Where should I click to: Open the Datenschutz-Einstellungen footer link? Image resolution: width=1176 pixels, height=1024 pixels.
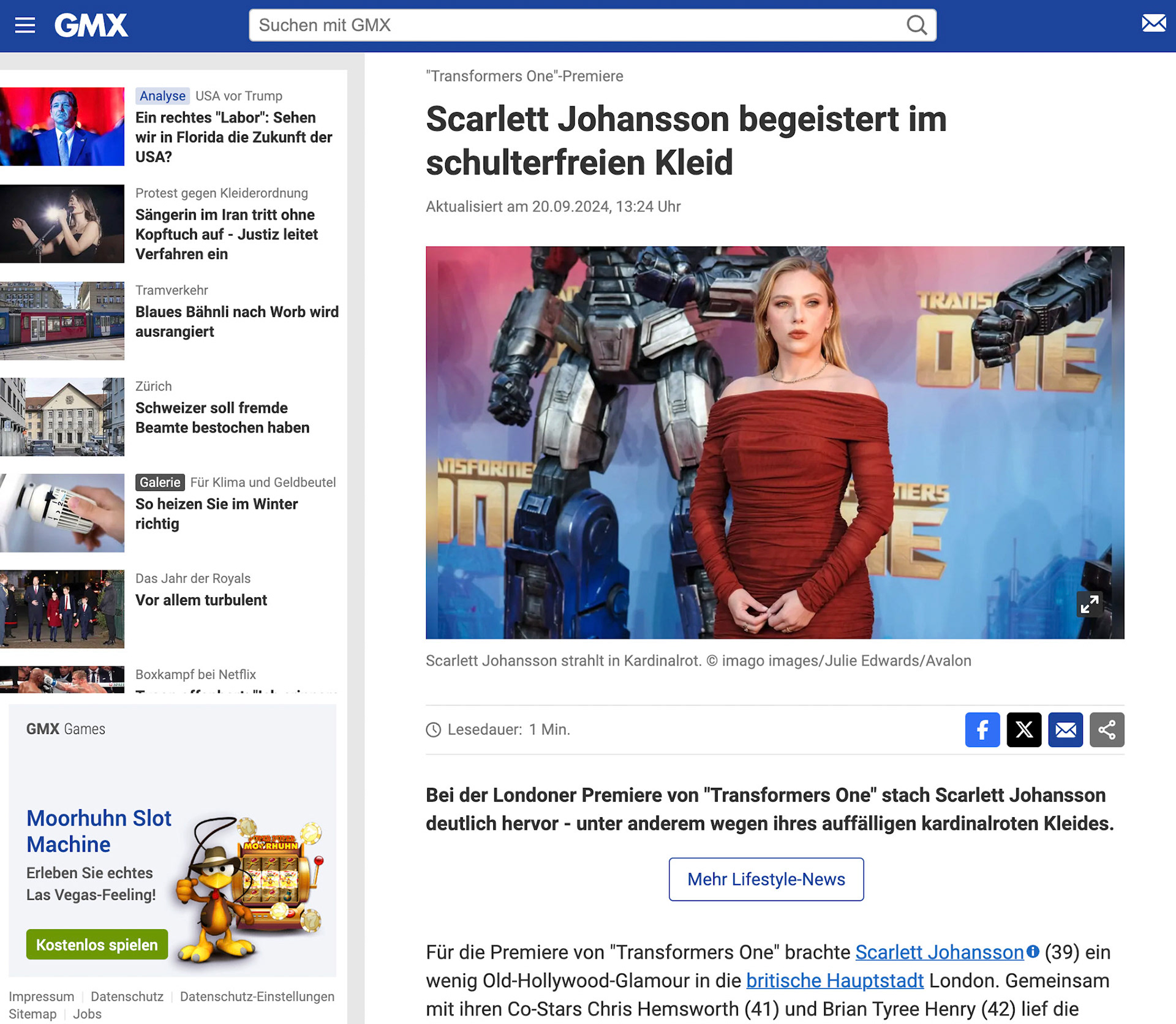click(257, 996)
